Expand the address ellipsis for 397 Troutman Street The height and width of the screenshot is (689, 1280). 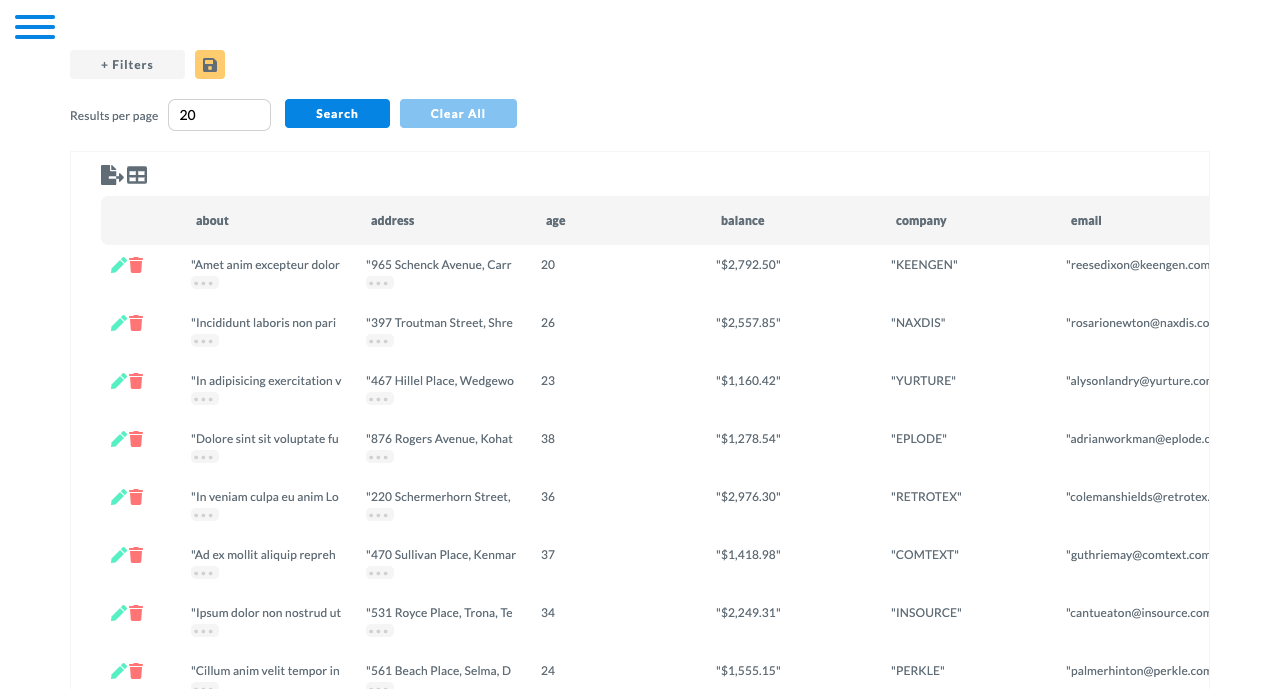[x=379, y=342]
